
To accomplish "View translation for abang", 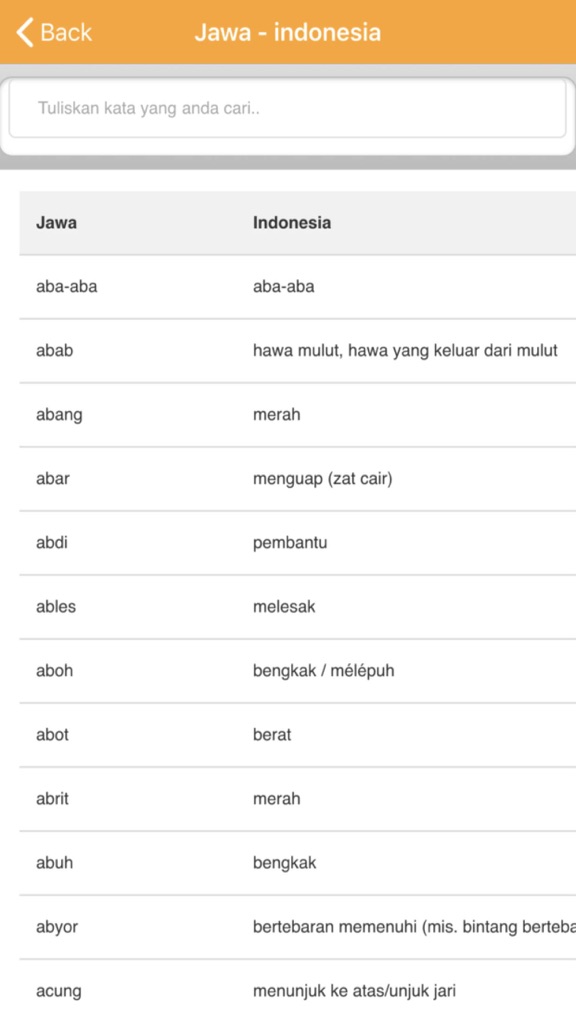I will (x=57, y=414).
